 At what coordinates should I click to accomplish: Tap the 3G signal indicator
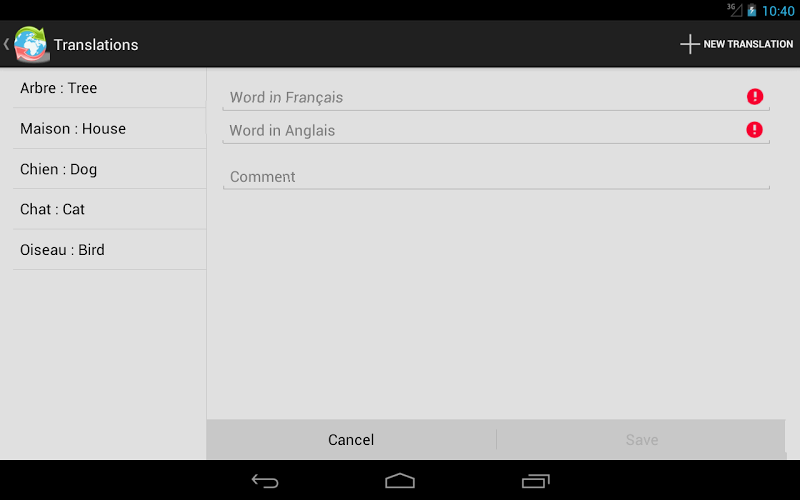(x=735, y=10)
